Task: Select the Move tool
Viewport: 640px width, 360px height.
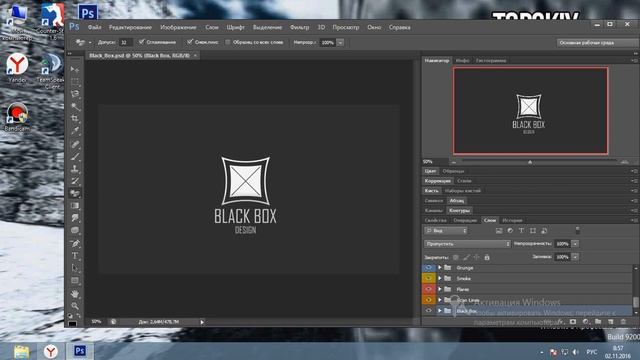Action: pyautogui.click(x=75, y=69)
